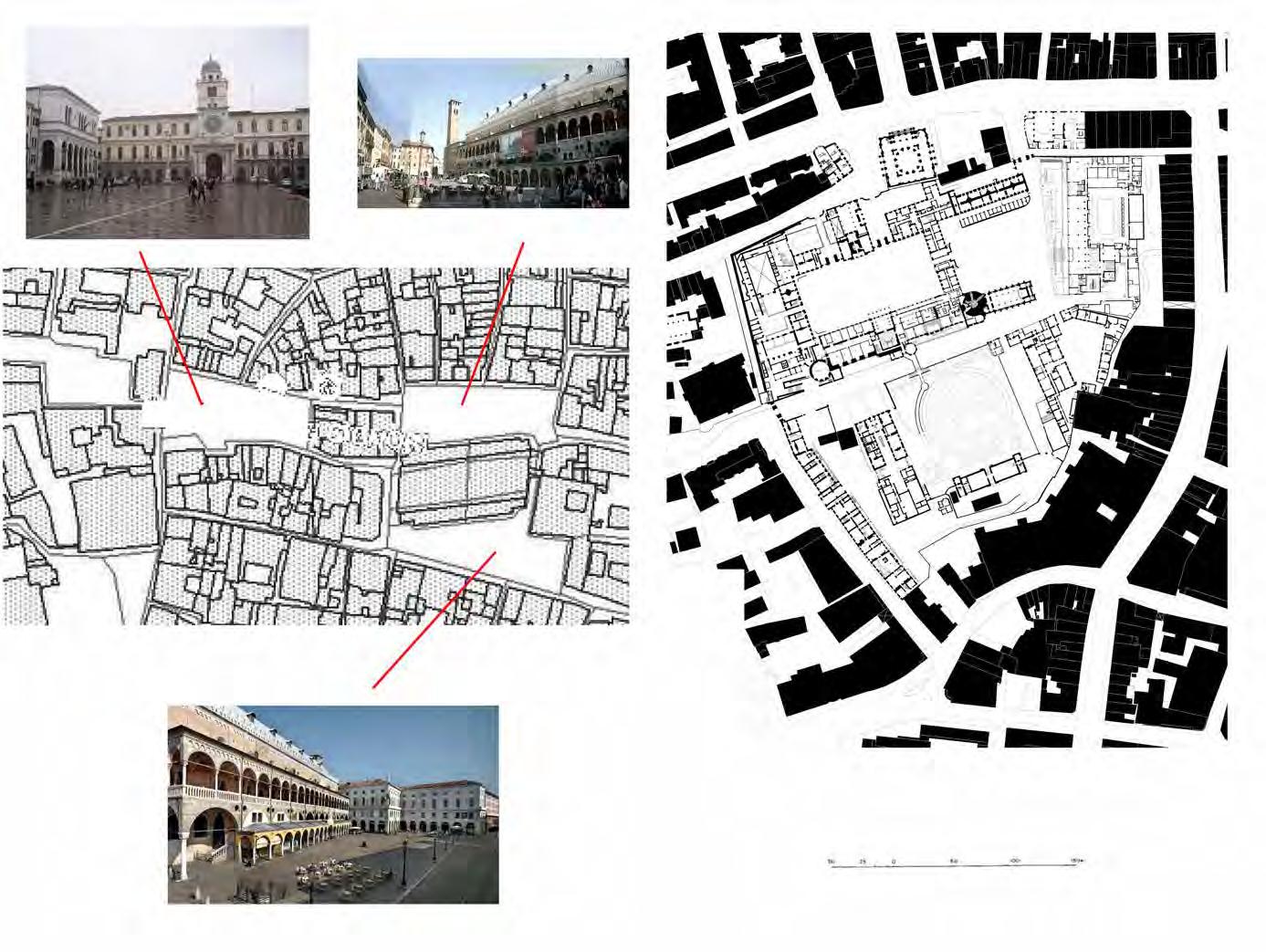Click the 100 mark on the scale bar
The width and height of the screenshot is (1266, 952).
[1015, 861]
